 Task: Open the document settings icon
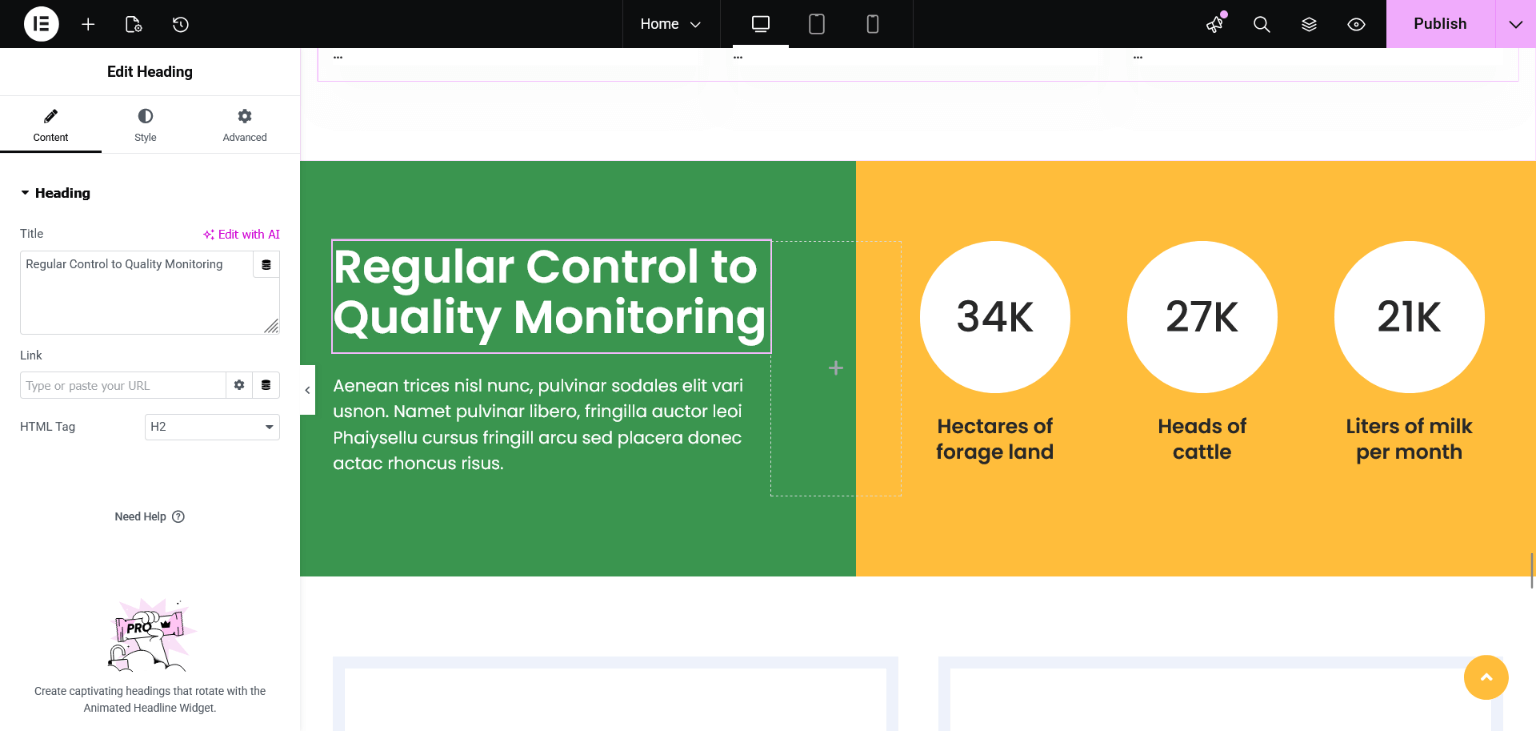[133, 24]
